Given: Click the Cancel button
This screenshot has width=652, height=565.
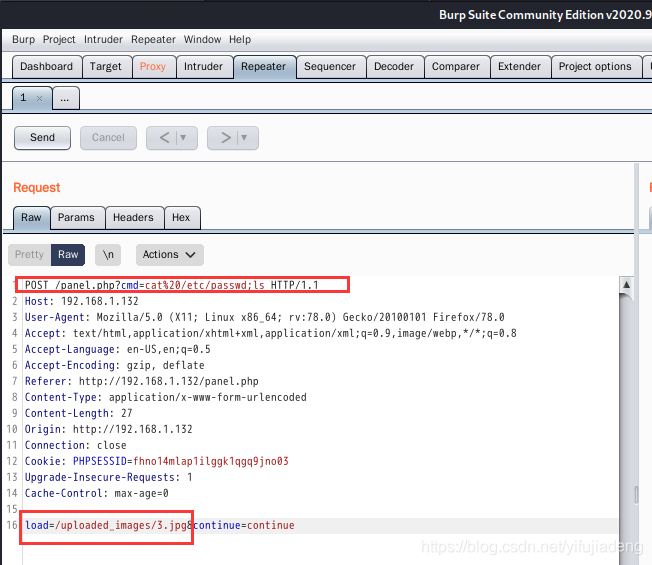Looking at the screenshot, I should click(x=108, y=138).
